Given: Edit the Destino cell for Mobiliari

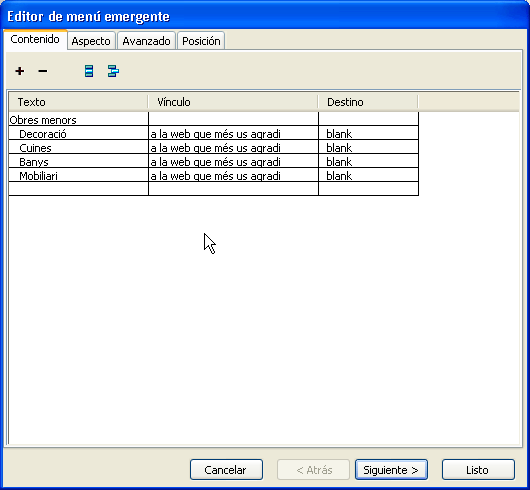Looking at the screenshot, I should coord(368,175).
